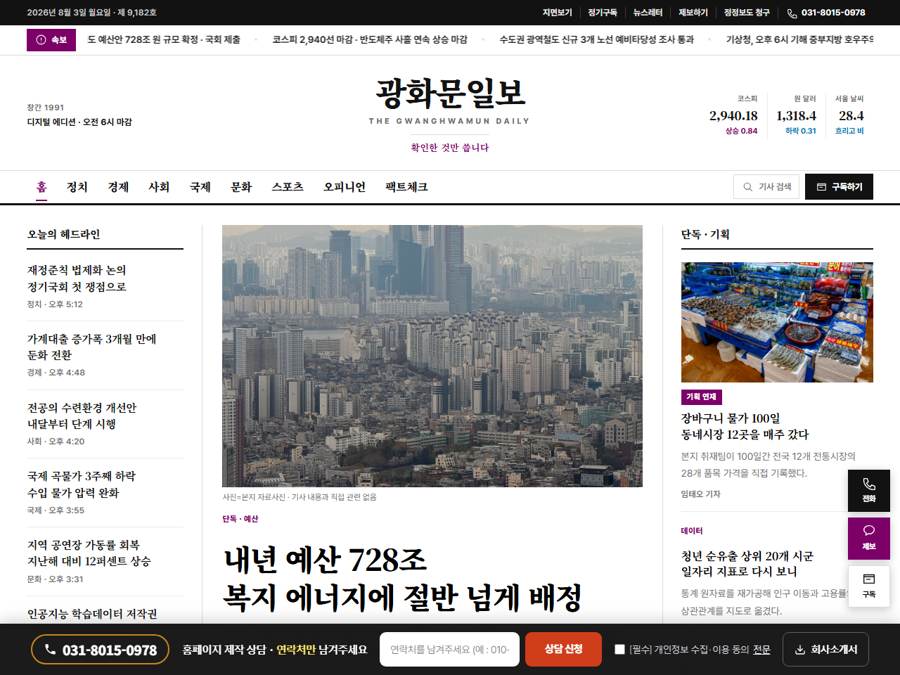Click the 코스피 2,940.18 index value
The width and height of the screenshot is (900, 675).
point(733,115)
